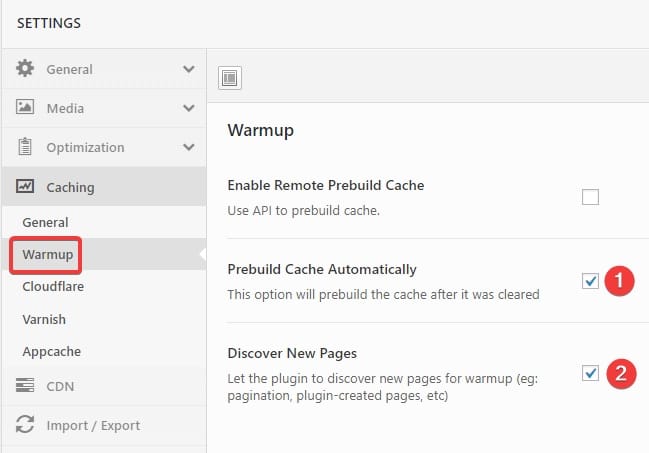
Task: Toggle the Discover New Pages checkbox
Action: pyautogui.click(x=590, y=373)
